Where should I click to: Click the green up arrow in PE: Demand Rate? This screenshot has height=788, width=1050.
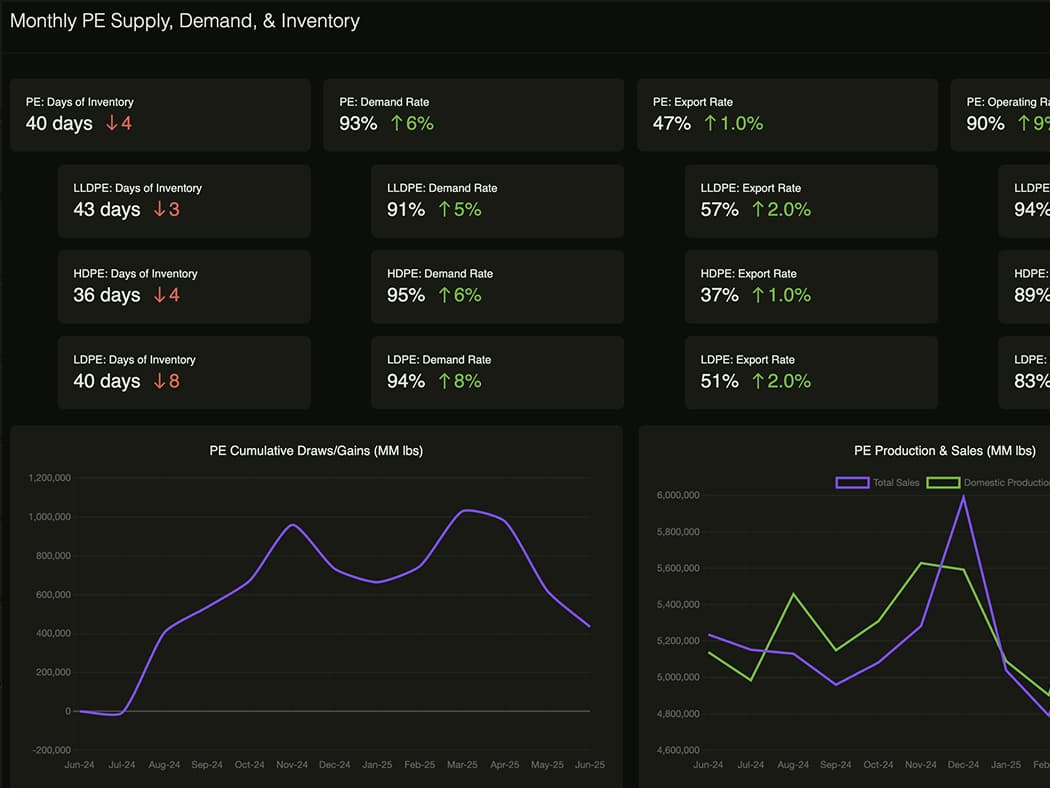pos(396,124)
